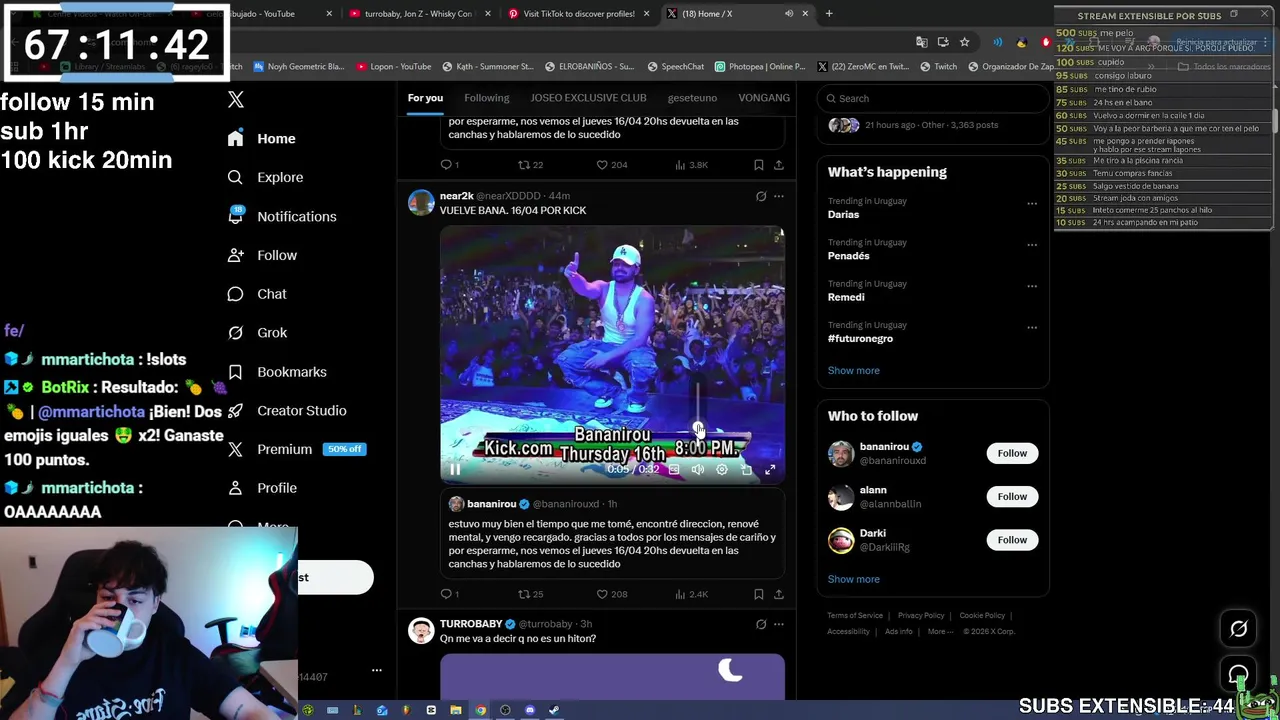Reply to near2k post
The image size is (1280, 720).
[449, 594]
